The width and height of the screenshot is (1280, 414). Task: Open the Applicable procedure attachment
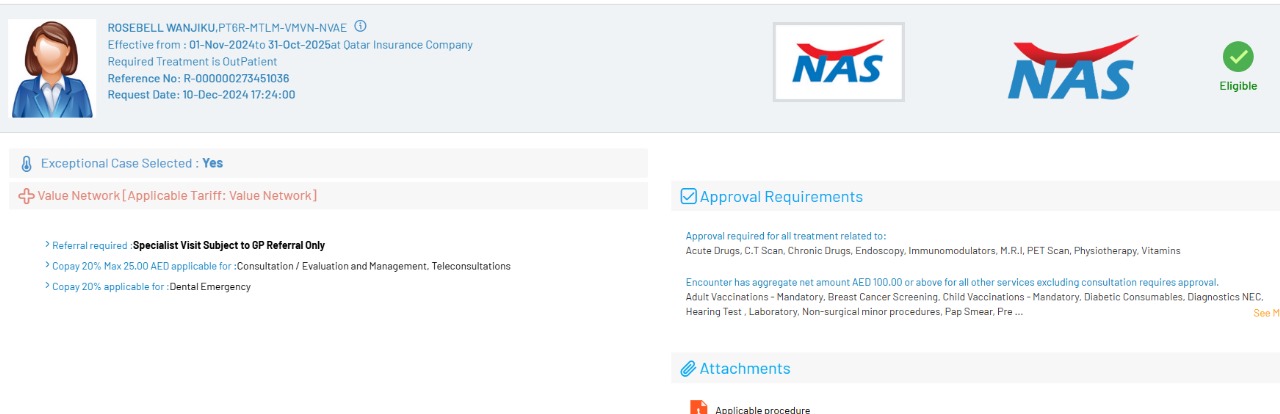pos(762,410)
